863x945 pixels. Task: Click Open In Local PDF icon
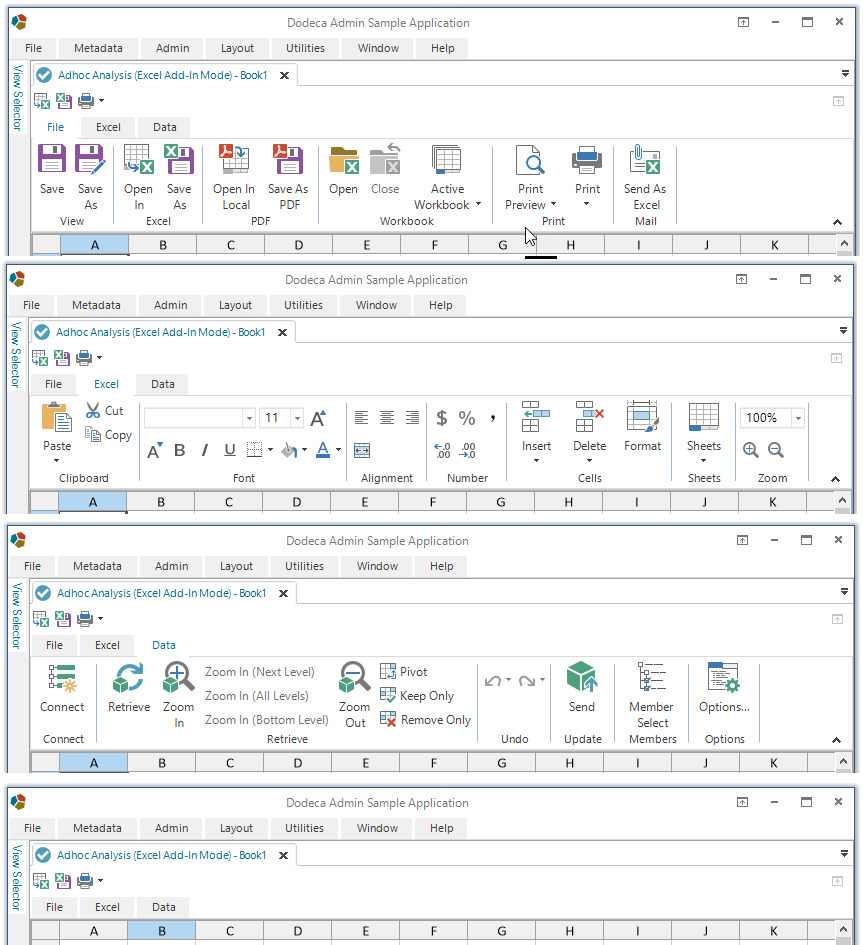(234, 159)
